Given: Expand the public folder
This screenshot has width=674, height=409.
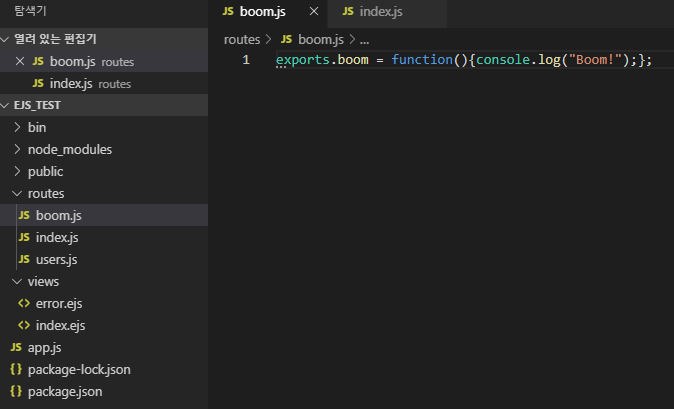Looking at the screenshot, I should 45,171.
